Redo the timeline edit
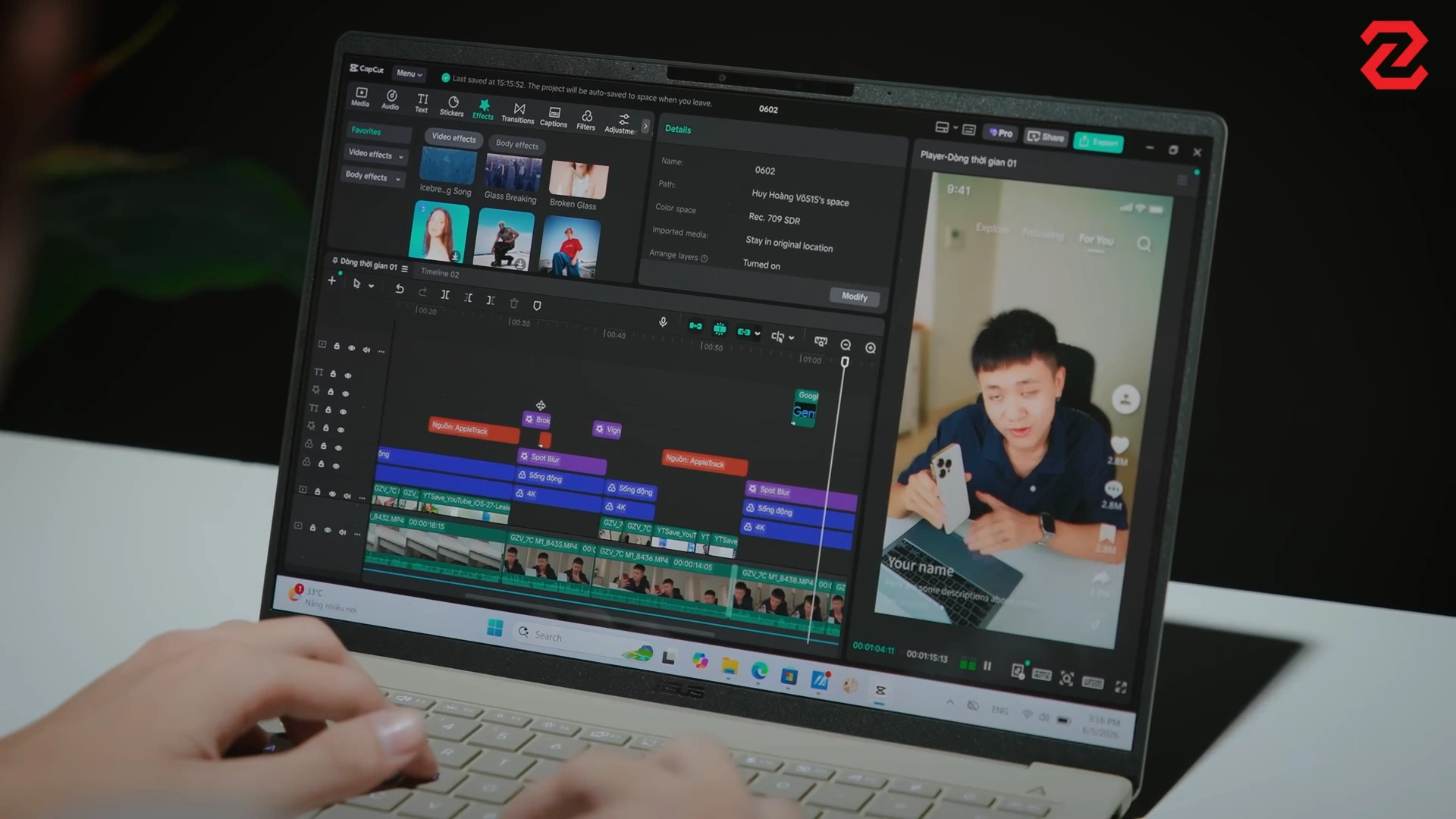The image size is (1456, 819). [422, 292]
